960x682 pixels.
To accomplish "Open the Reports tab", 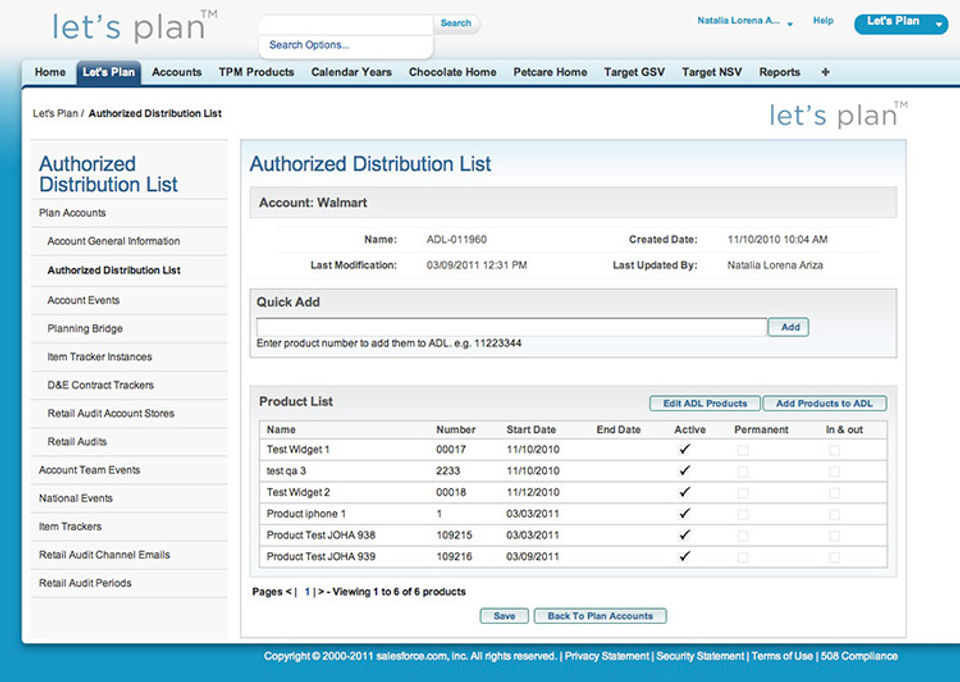I will click(779, 72).
